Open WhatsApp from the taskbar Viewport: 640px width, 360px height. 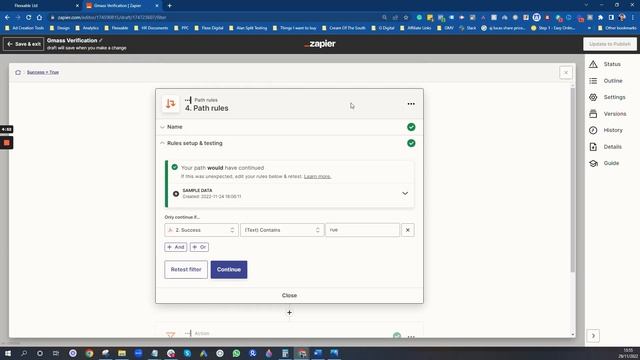(236, 353)
